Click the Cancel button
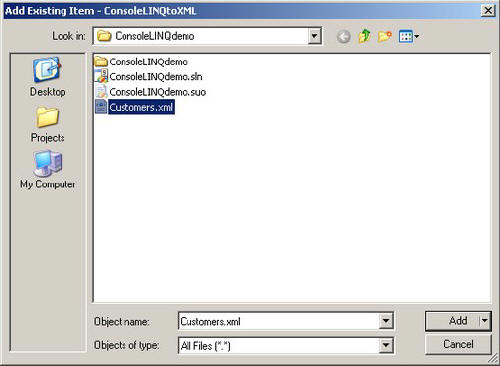This screenshot has width=500, height=366. [x=458, y=344]
